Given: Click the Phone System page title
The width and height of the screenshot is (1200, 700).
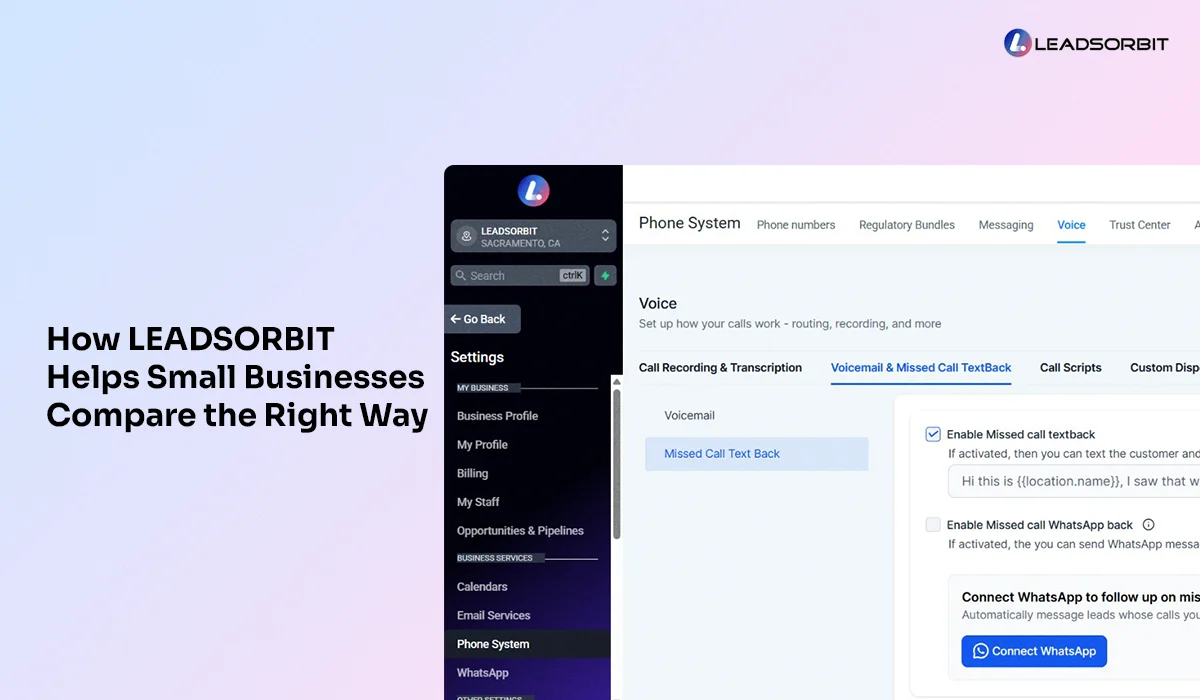Looking at the screenshot, I should tap(689, 223).
